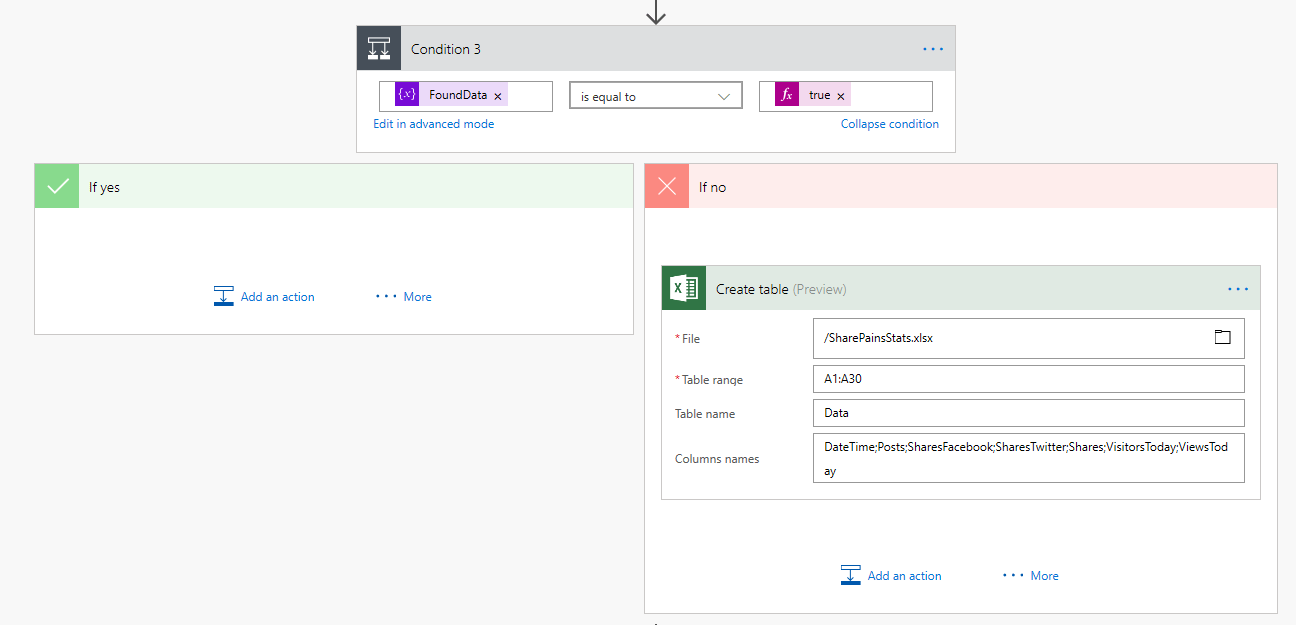Click the If no red X icon
Image resolution: width=1296 pixels, height=625 pixels.
point(667,186)
